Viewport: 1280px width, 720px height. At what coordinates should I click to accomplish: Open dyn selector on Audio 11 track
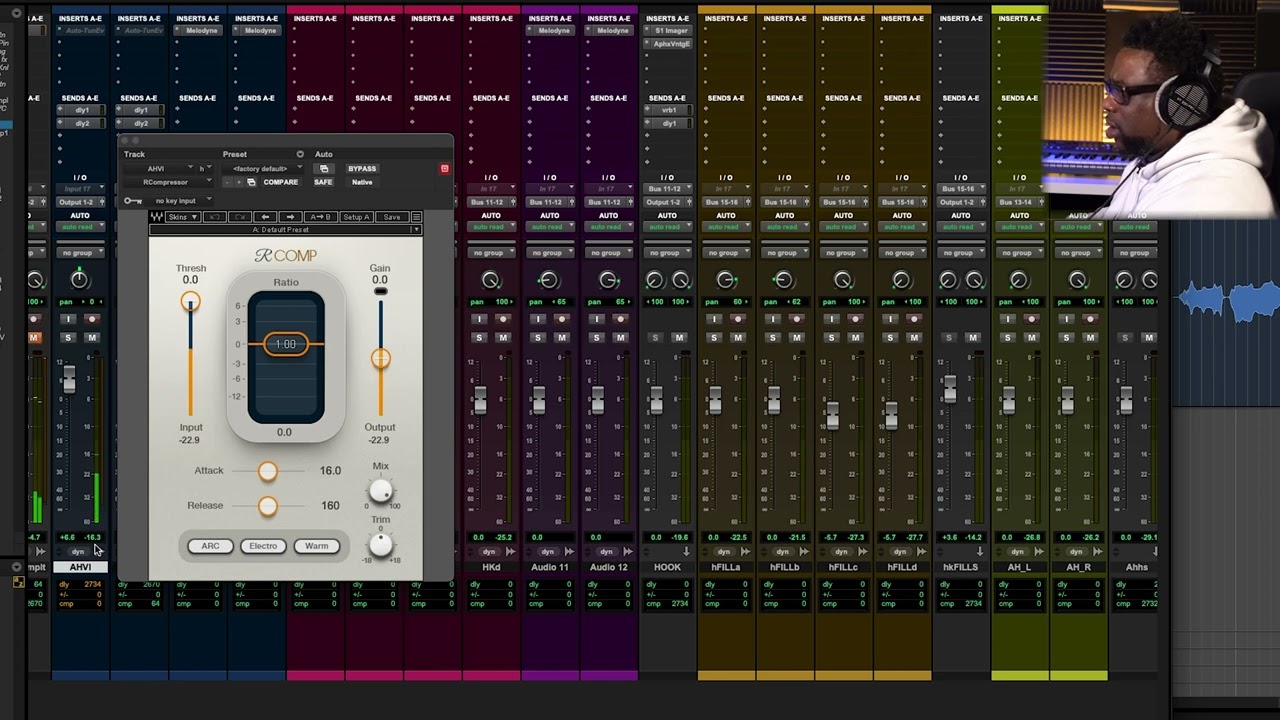pos(548,551)
